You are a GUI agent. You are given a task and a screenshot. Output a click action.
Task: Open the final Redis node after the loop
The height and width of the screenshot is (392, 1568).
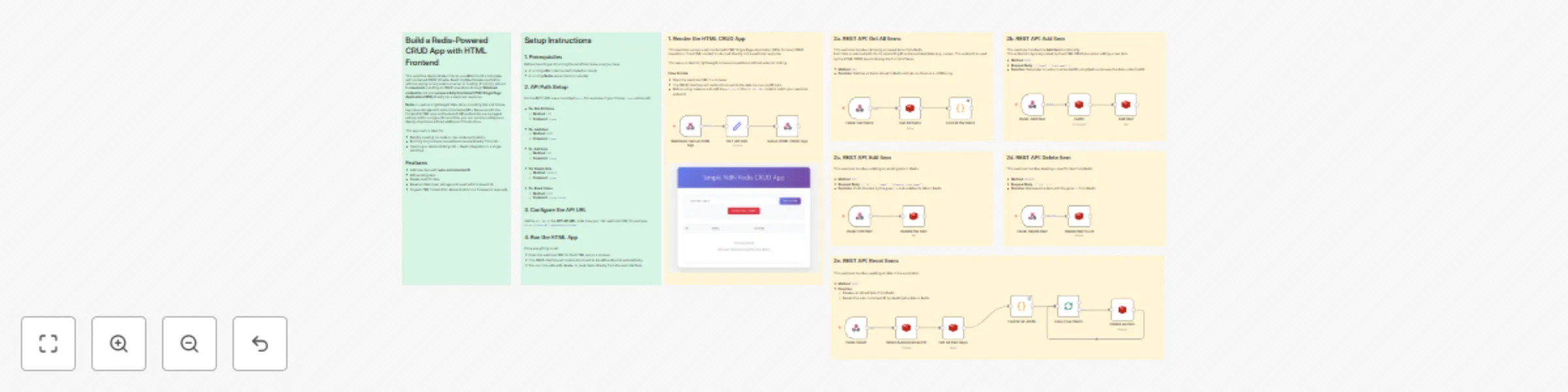tap(1122, 310)
